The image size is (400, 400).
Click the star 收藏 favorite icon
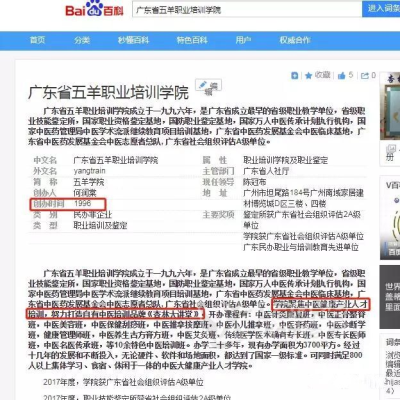pyautogui.click(x=309, y=76)
